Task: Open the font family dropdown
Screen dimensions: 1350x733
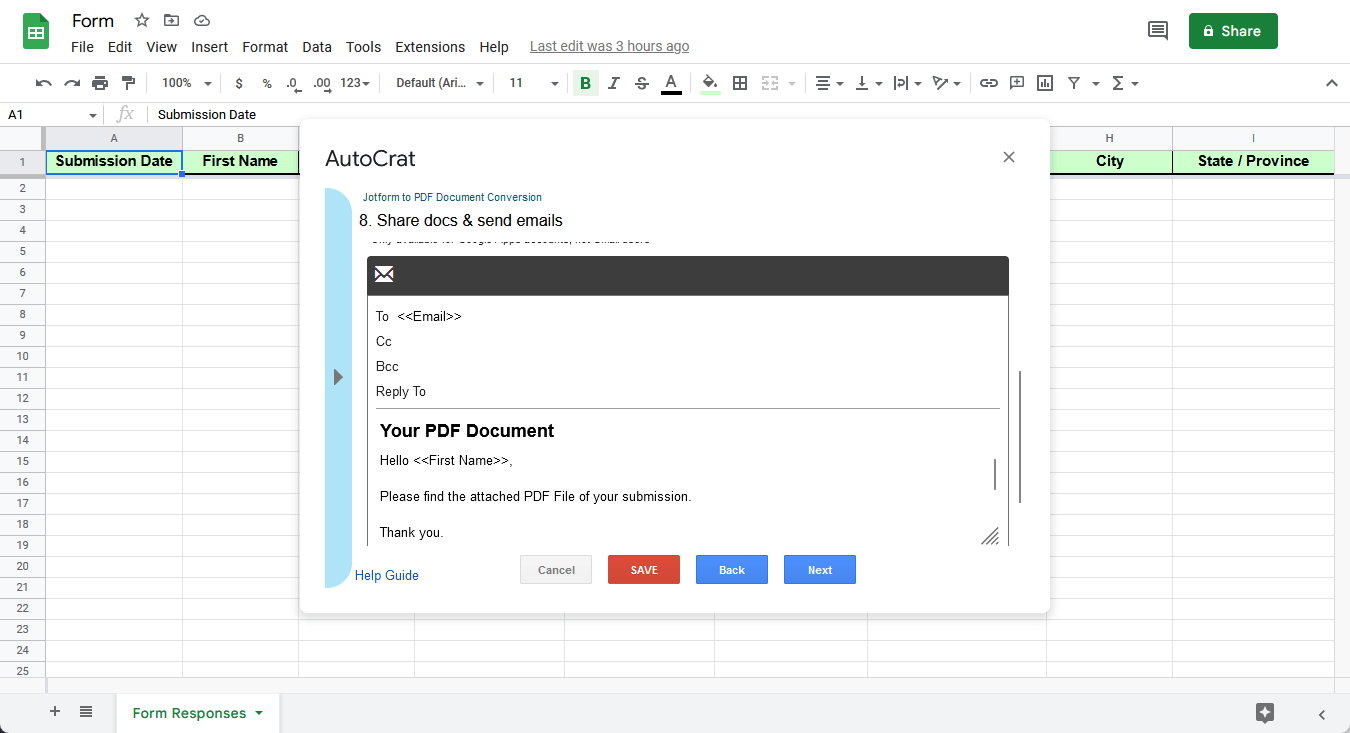Action: (440, 83)
